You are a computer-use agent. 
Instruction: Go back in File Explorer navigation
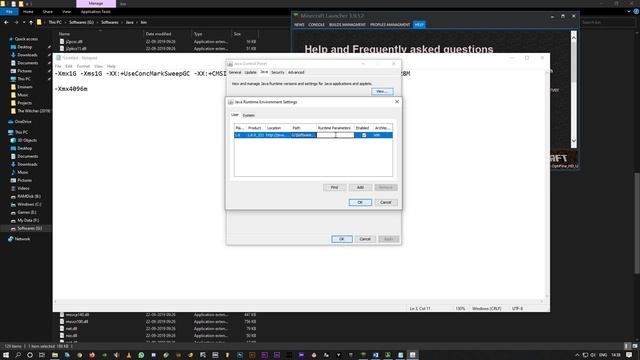(6, 22)
